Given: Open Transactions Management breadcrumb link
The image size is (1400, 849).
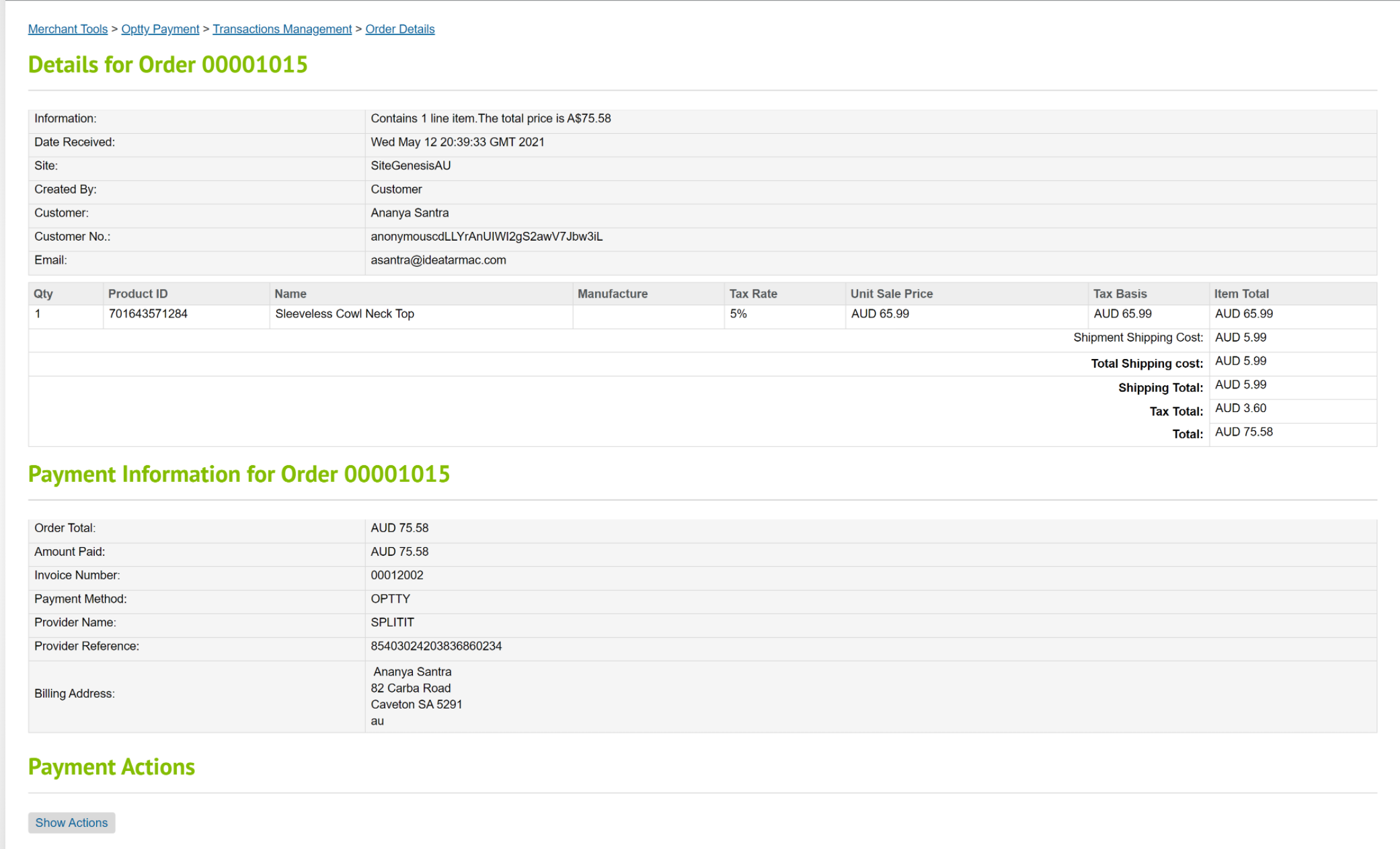Looking at the screenshot, I should [282, 29].
